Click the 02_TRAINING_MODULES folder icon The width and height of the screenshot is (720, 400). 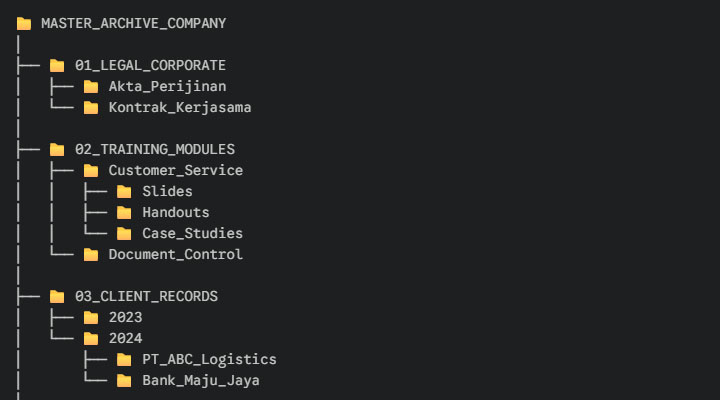tap(57, 149)
